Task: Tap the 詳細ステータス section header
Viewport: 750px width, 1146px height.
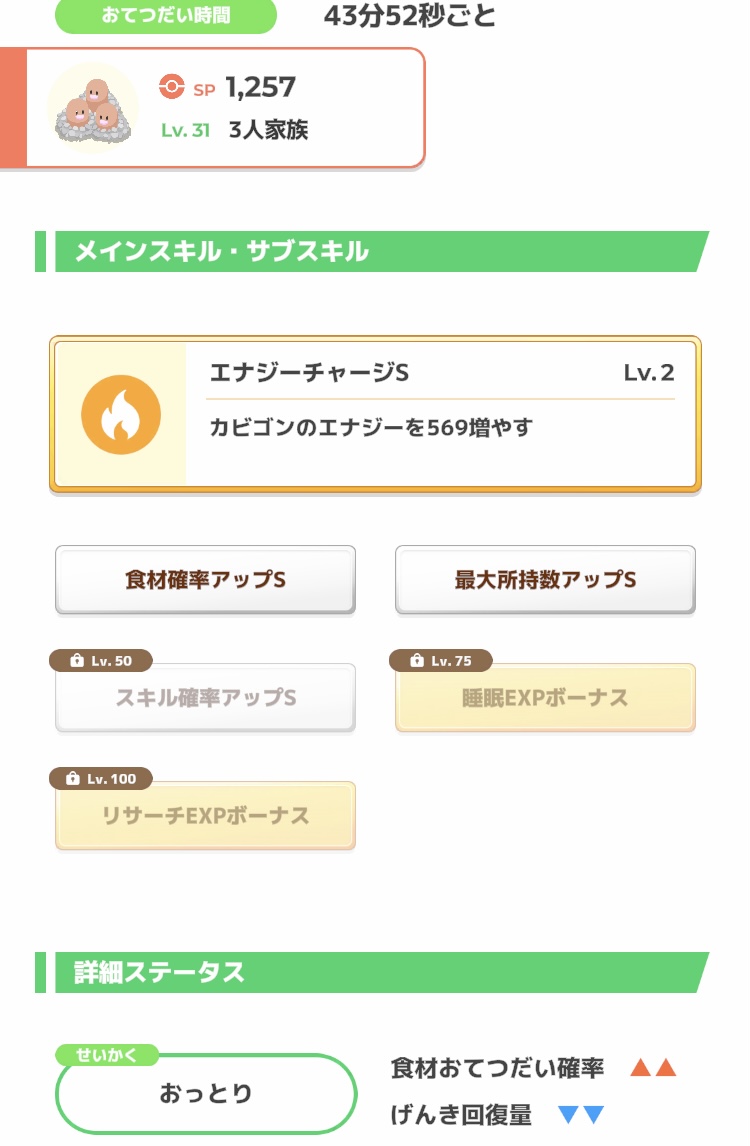Action: pyautogui.click(x=160, y=972)
